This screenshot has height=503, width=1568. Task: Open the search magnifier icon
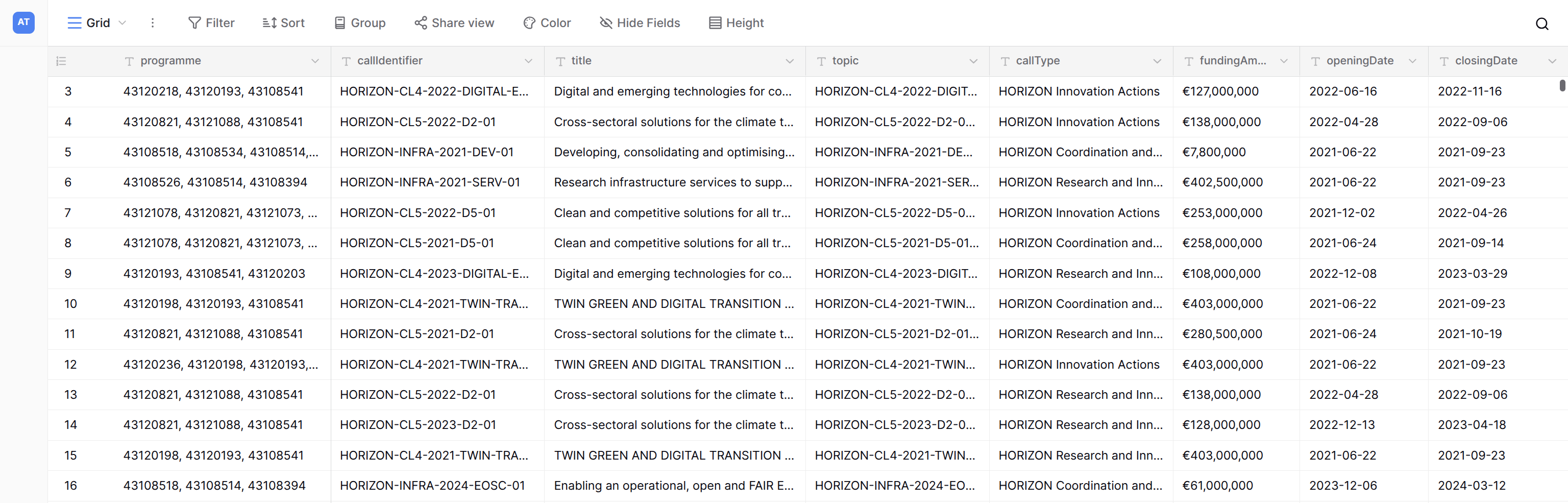(x=1541, y=24)
